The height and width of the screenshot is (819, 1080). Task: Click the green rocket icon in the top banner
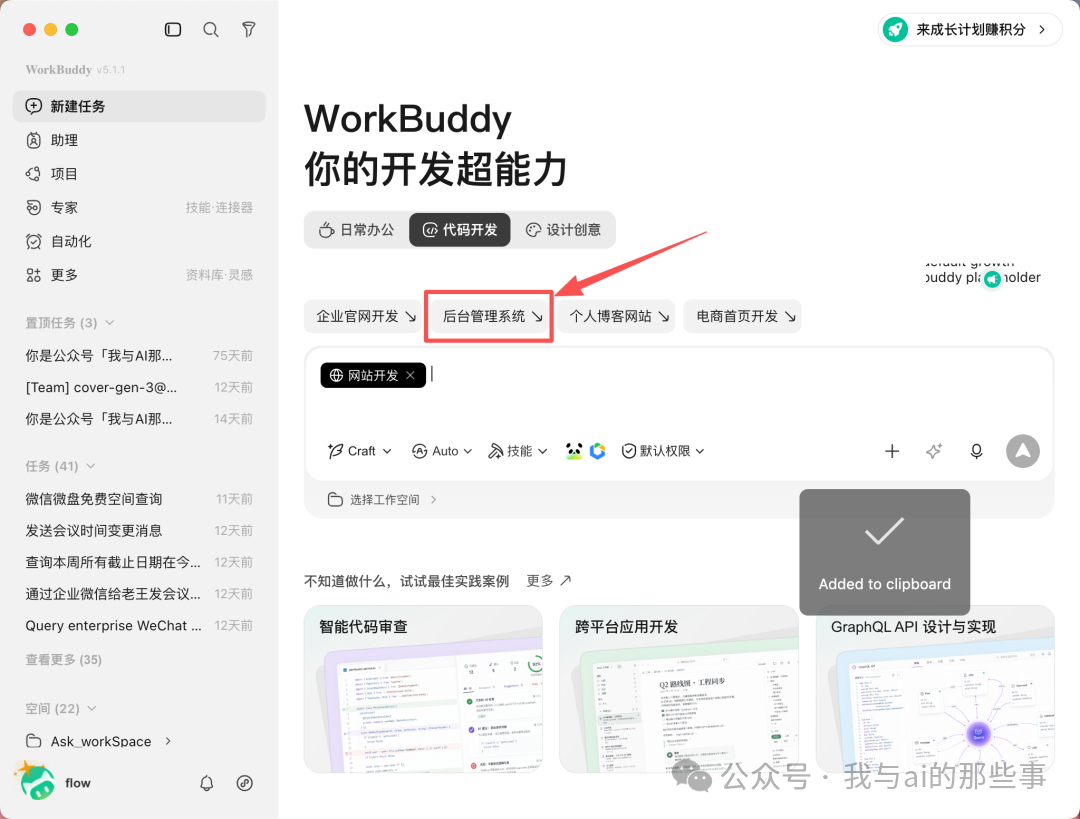click(x=895, y=30)
